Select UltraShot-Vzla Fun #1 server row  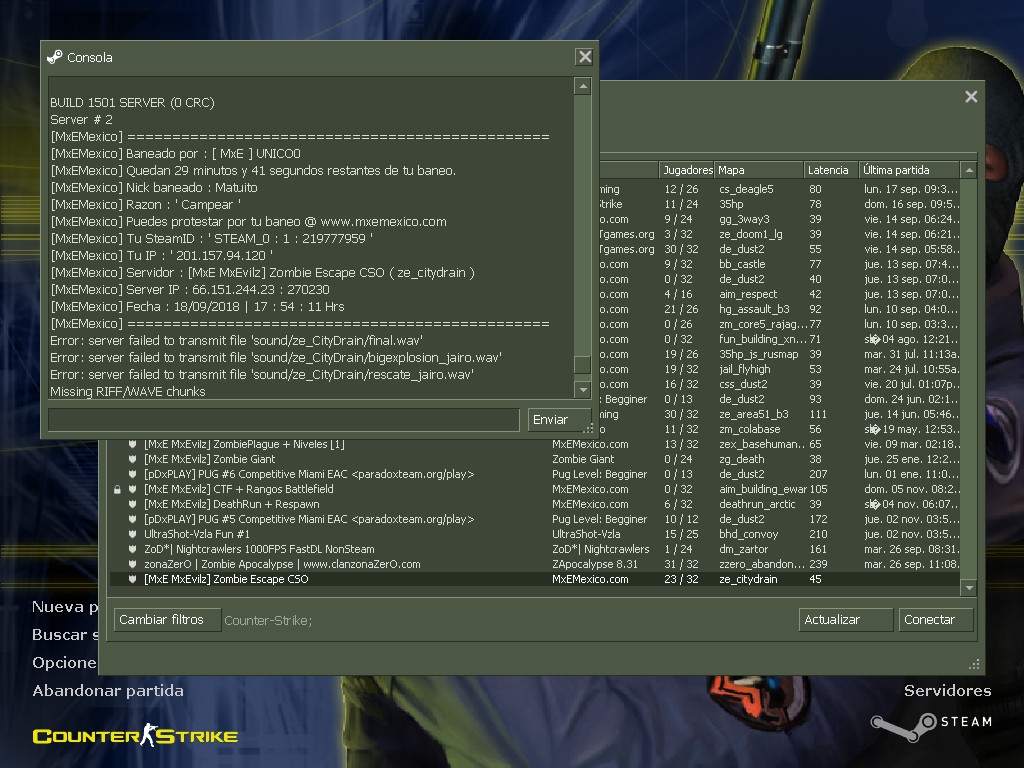tap(535, 534)
